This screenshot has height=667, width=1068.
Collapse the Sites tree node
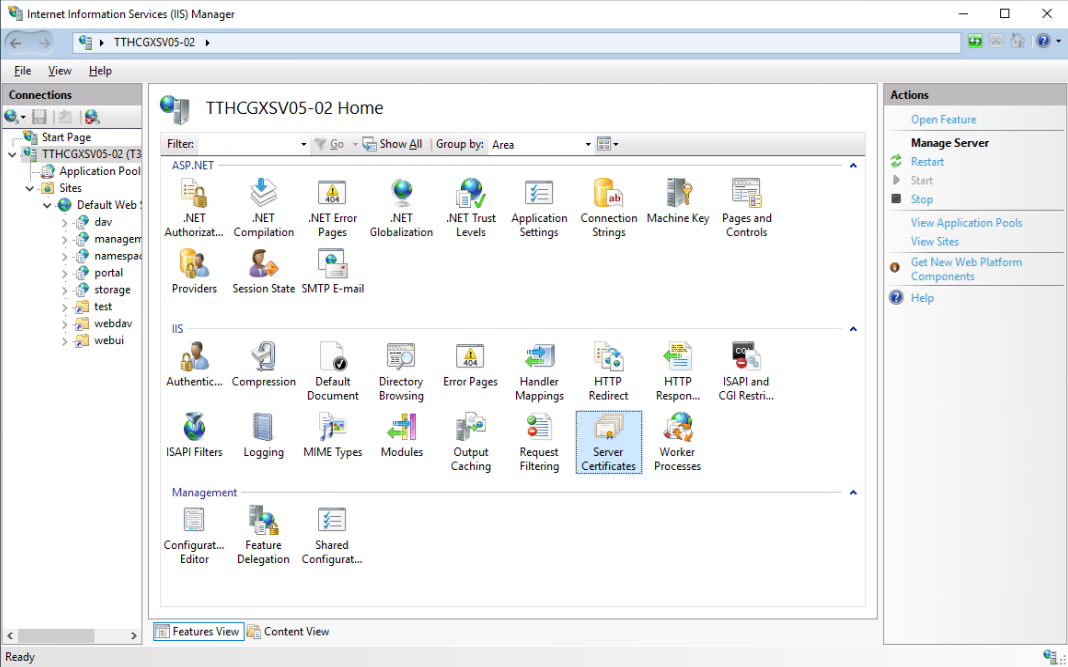point(30,189)
